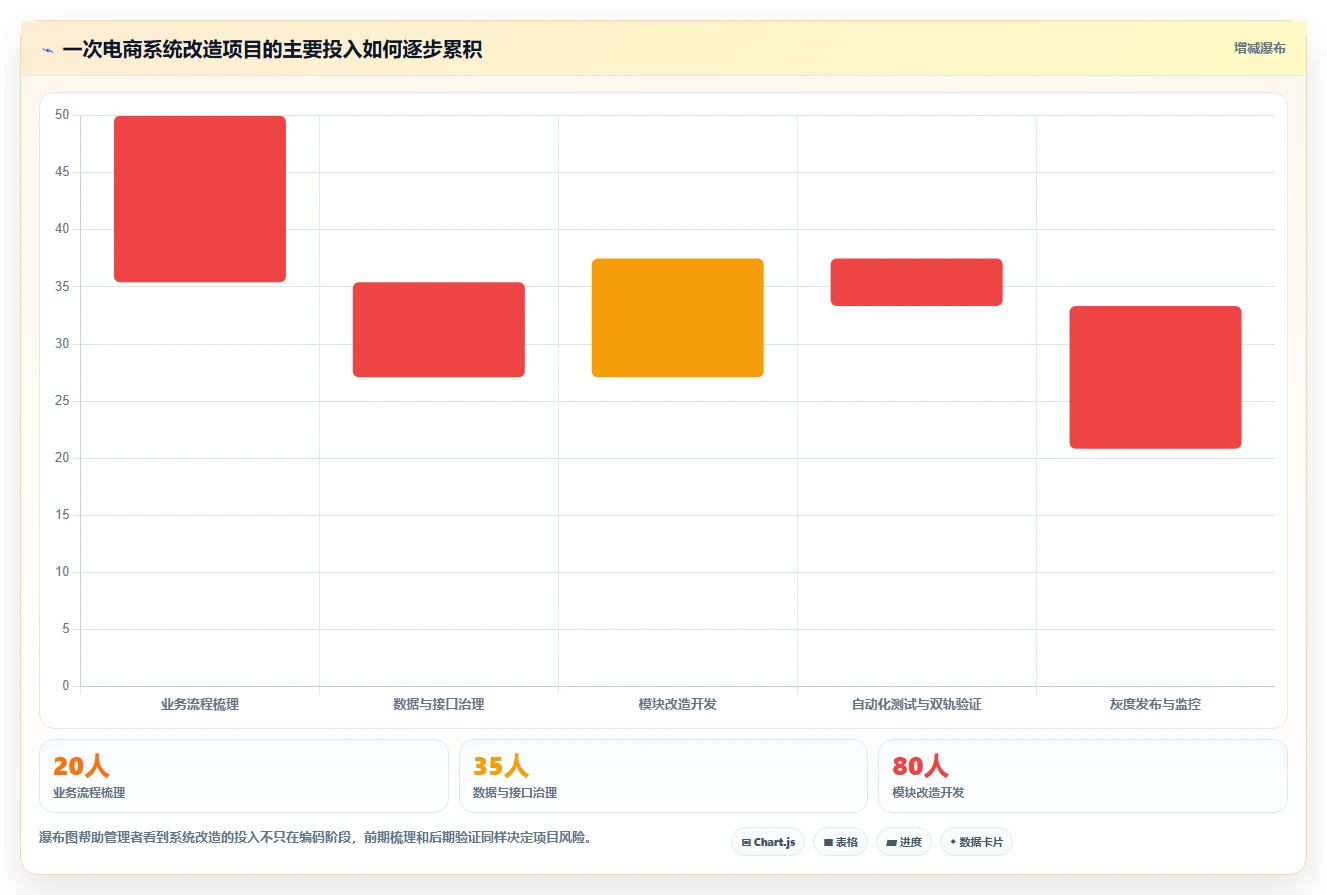This screenshot has height=895, width=1327.
Task: Click the orange bar for 模块改造开发
Action: pos(678,318)
